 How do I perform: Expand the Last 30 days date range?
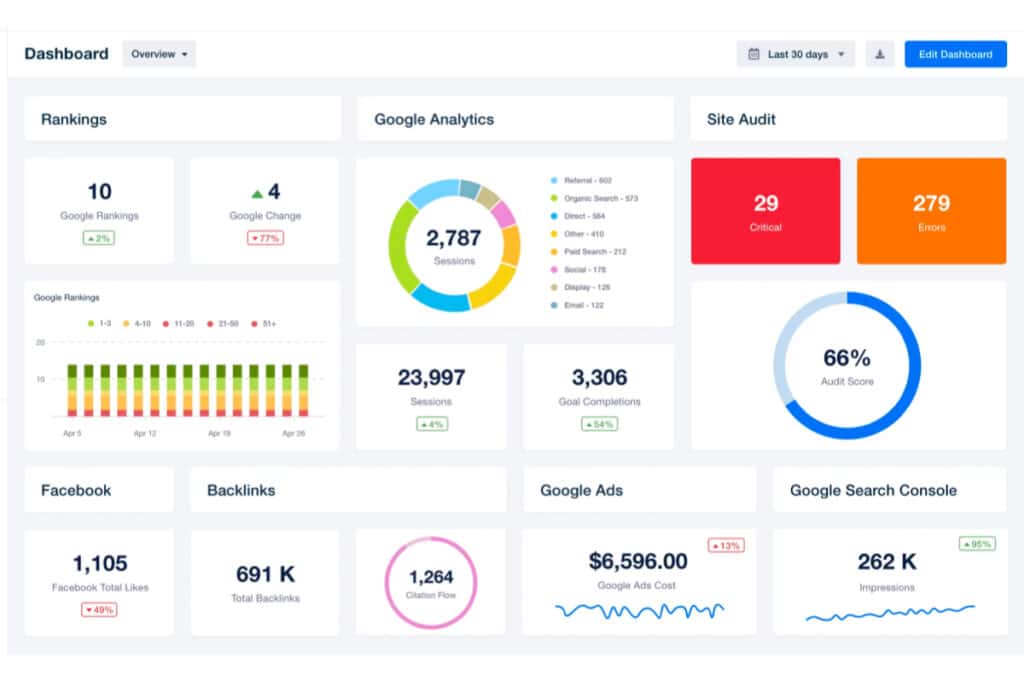click(x=797, y=54)
